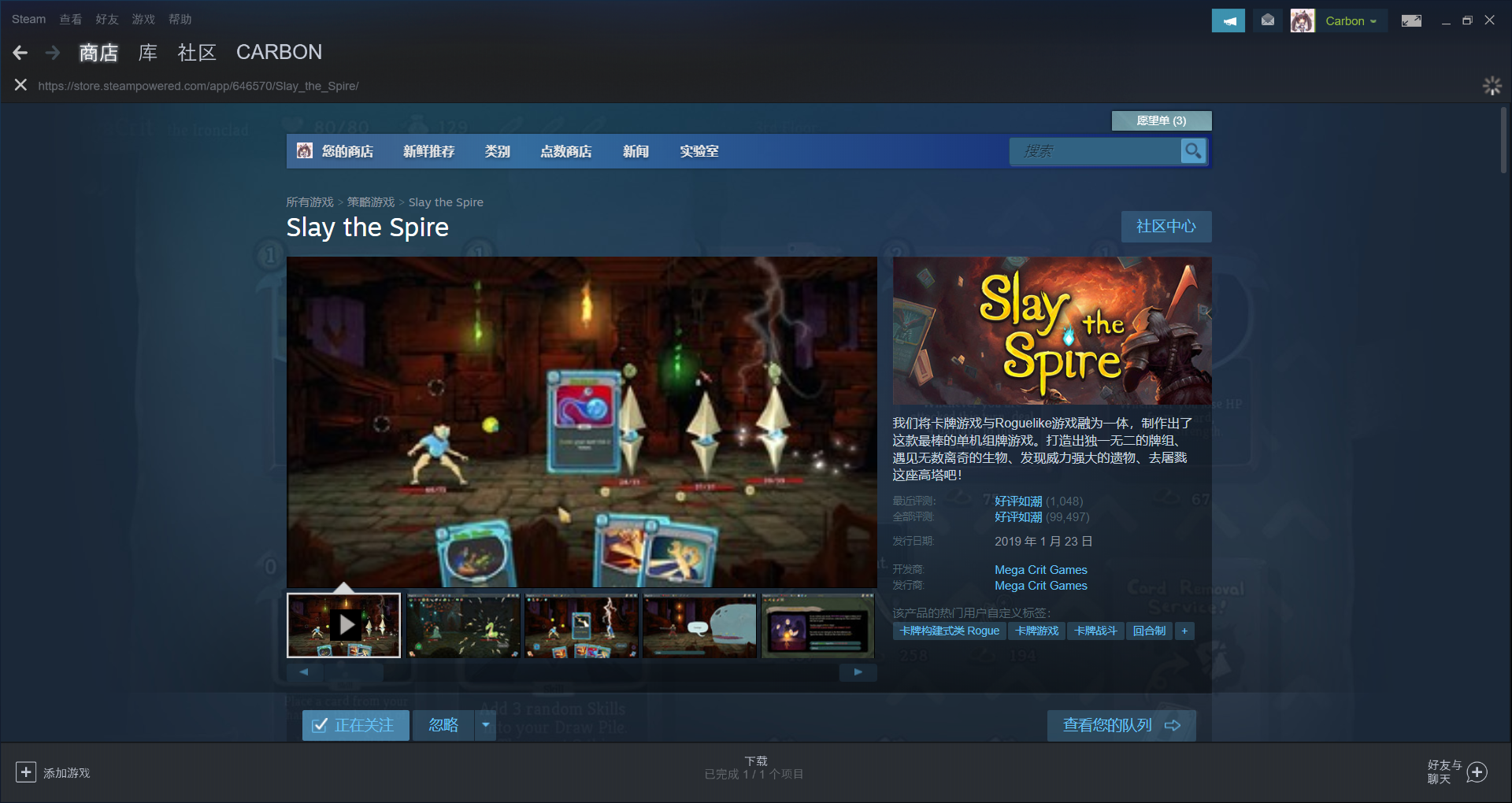Click the 卡牌游戏 tag
Viewport: 1512px width, 803px height.
point(1037,631)
